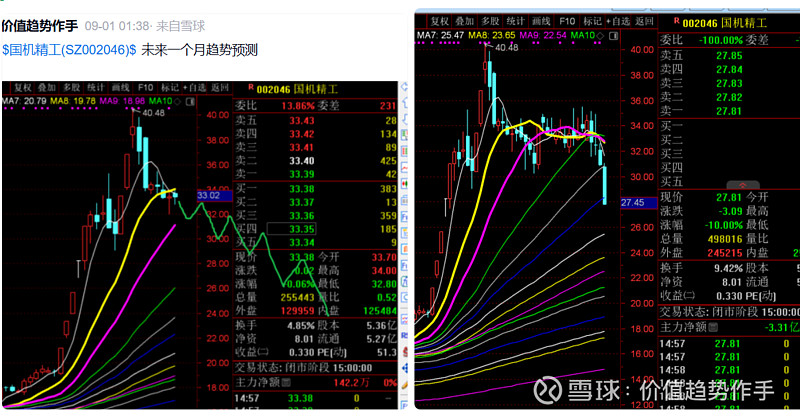The height and width of the screenshot is (417, 800).
Task: Click the 委比 -100.00% value in the right chart
Action: (723, 40)
